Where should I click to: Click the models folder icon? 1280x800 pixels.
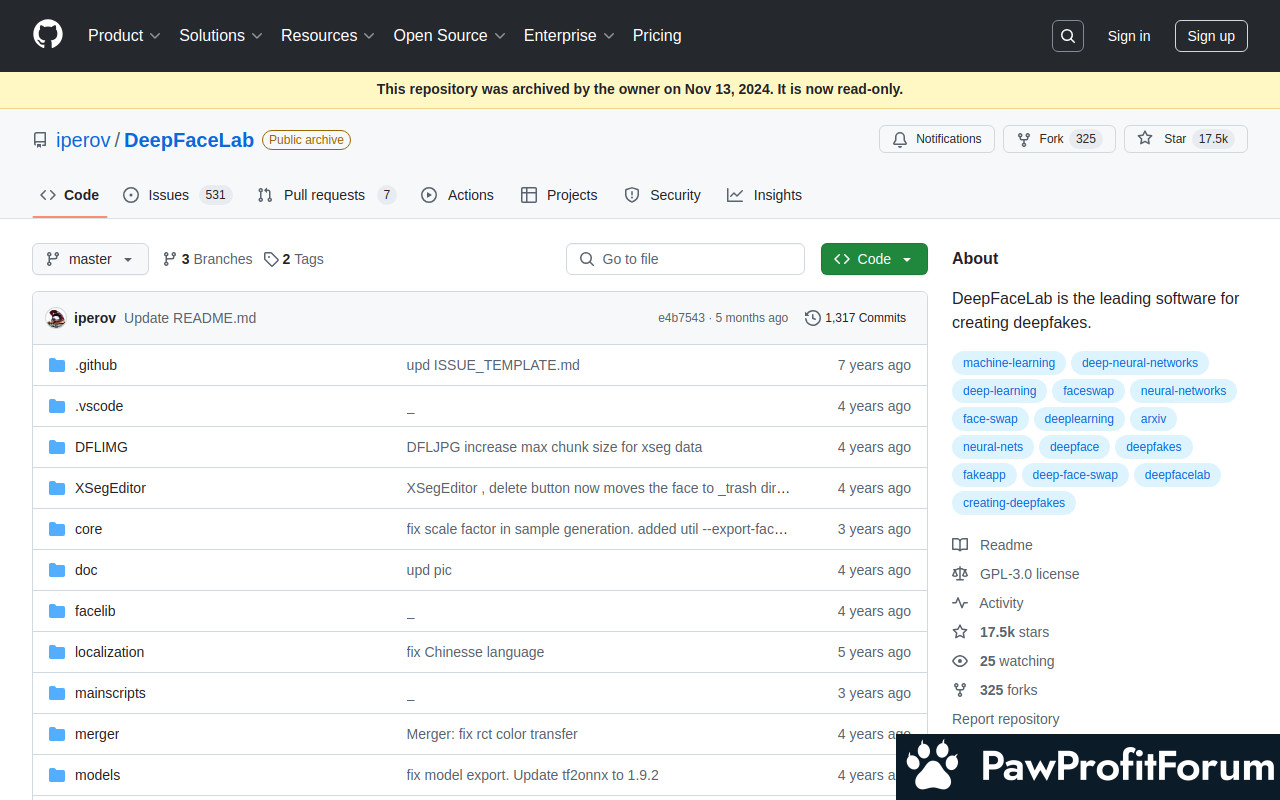pyautogui.click(x=57, y=775)
